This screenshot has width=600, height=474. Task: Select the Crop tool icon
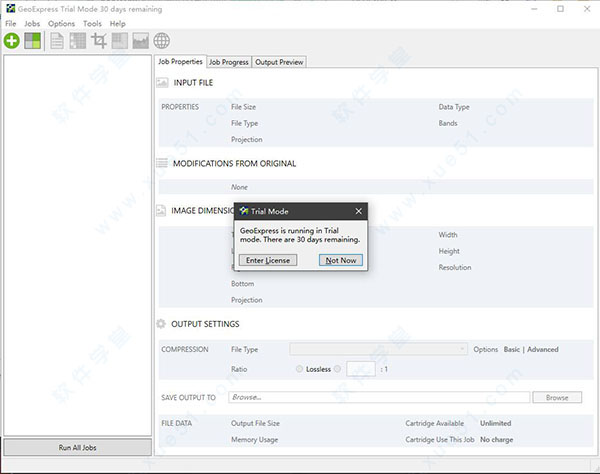(x=99, y=41)
